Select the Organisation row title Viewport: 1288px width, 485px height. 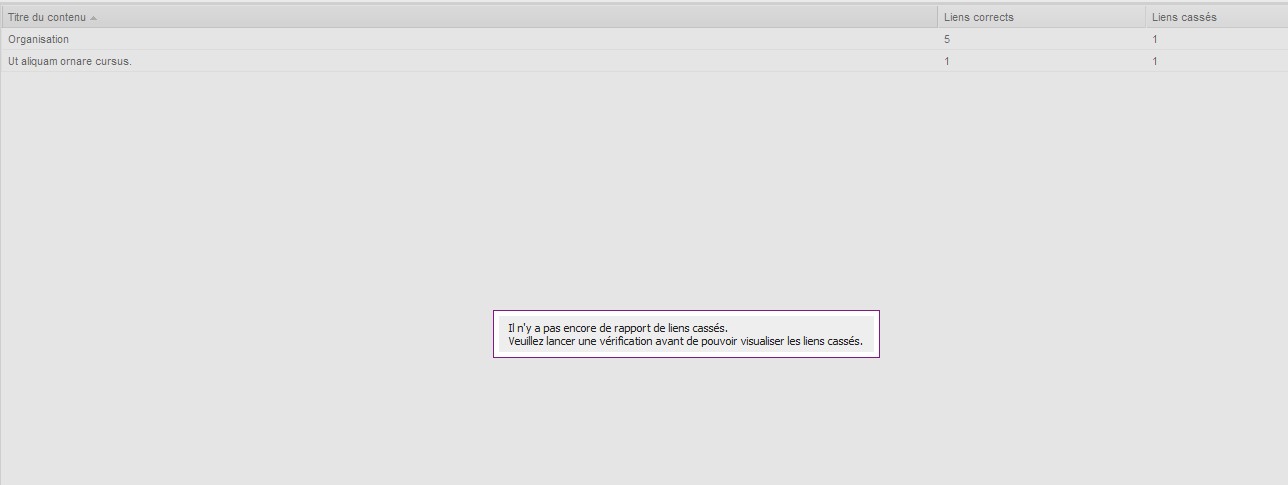[38, 39]
